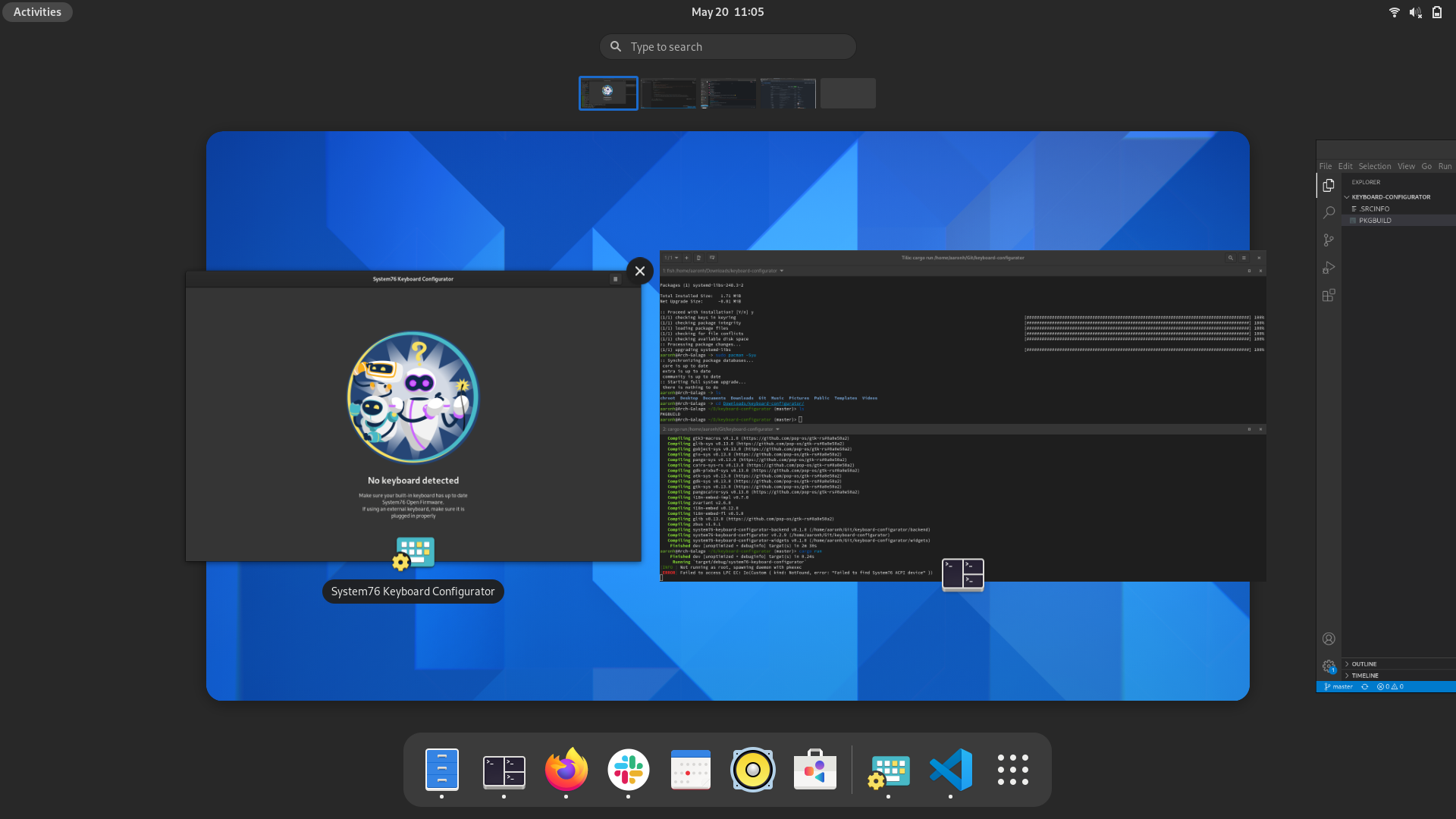Open the Run and Debug view in VS Code
The image size is (1456, 819).
tap(1329, 267)
